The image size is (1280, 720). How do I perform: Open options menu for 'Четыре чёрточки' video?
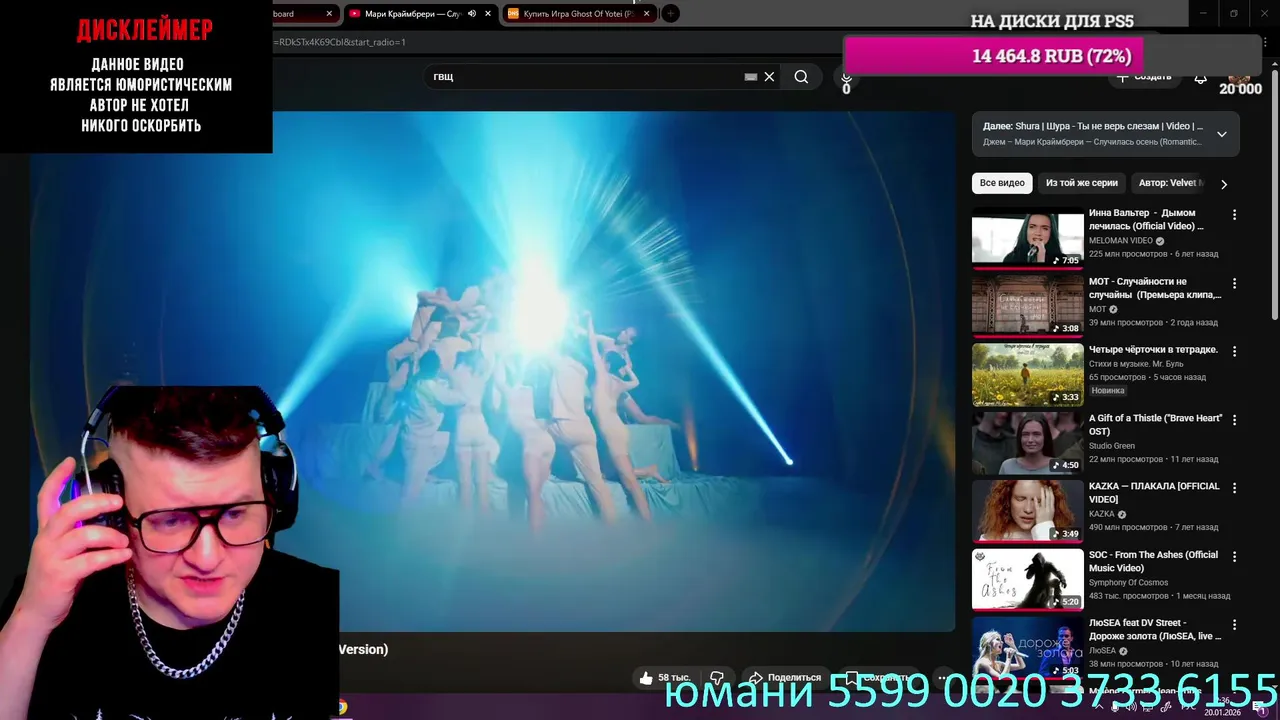(x=1234, y=351)
